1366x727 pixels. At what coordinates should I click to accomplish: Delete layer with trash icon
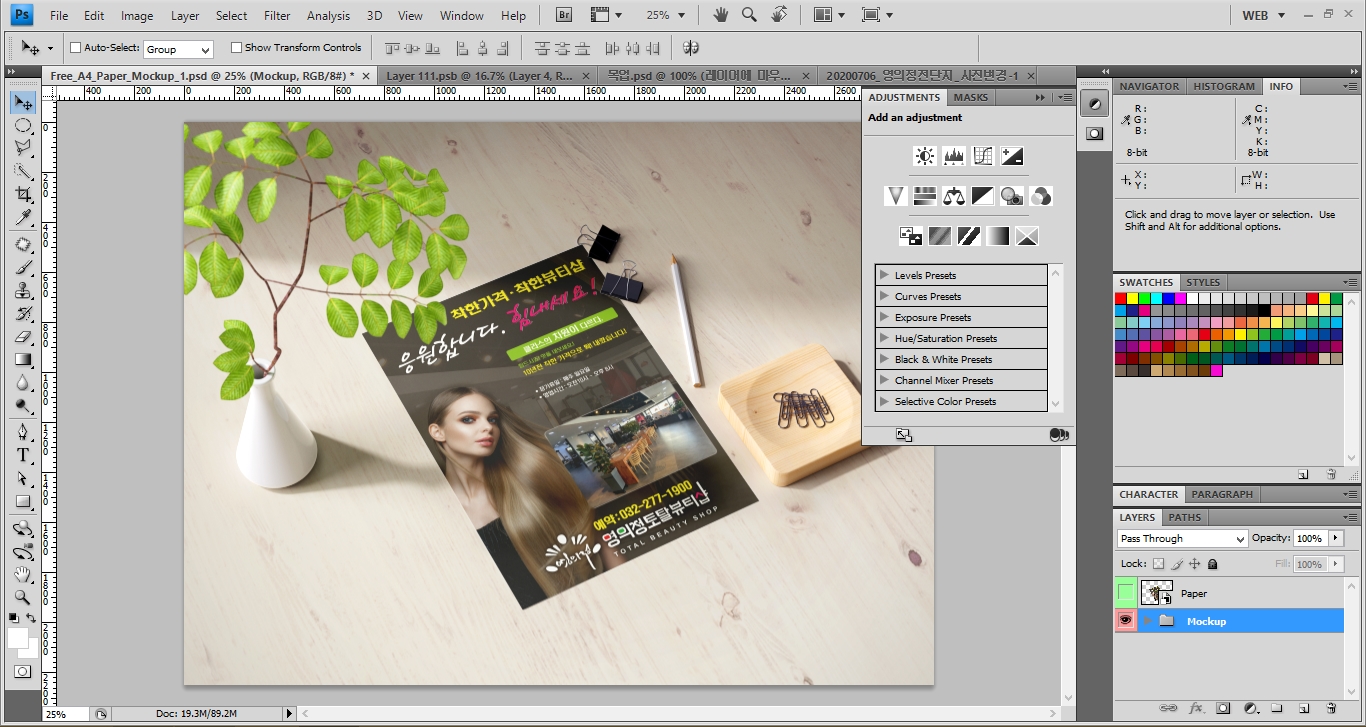(x=1331, y=708)
